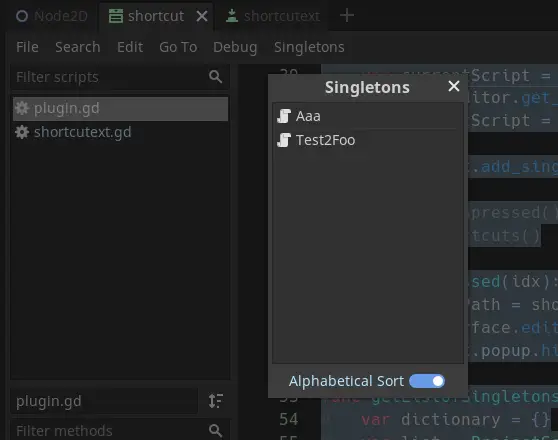Toggle the Alphabetical Sort switch
The image size is (558, 440).
[427, 381]
